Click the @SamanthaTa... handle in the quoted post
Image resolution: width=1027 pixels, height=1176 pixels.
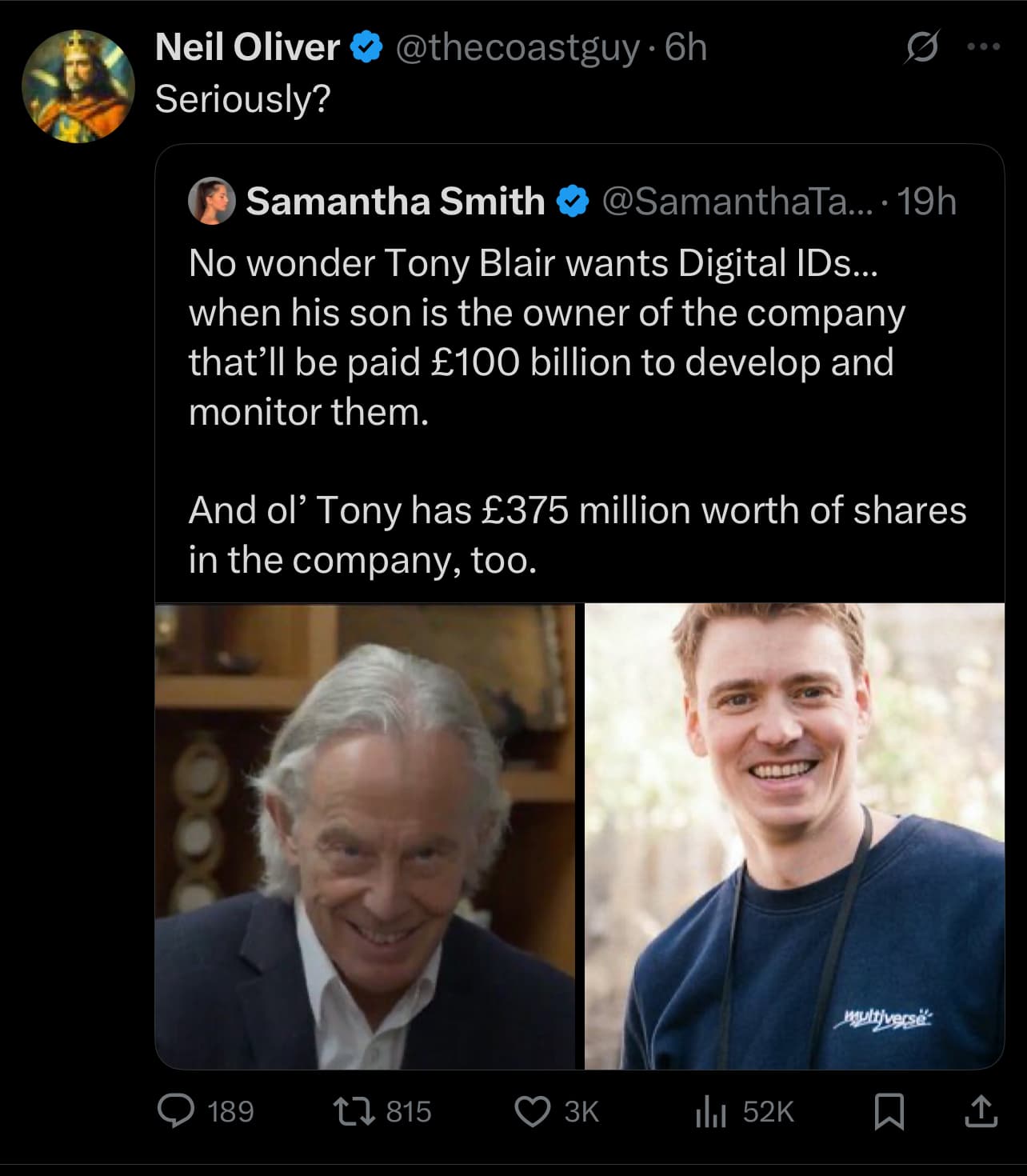(726, 202)
